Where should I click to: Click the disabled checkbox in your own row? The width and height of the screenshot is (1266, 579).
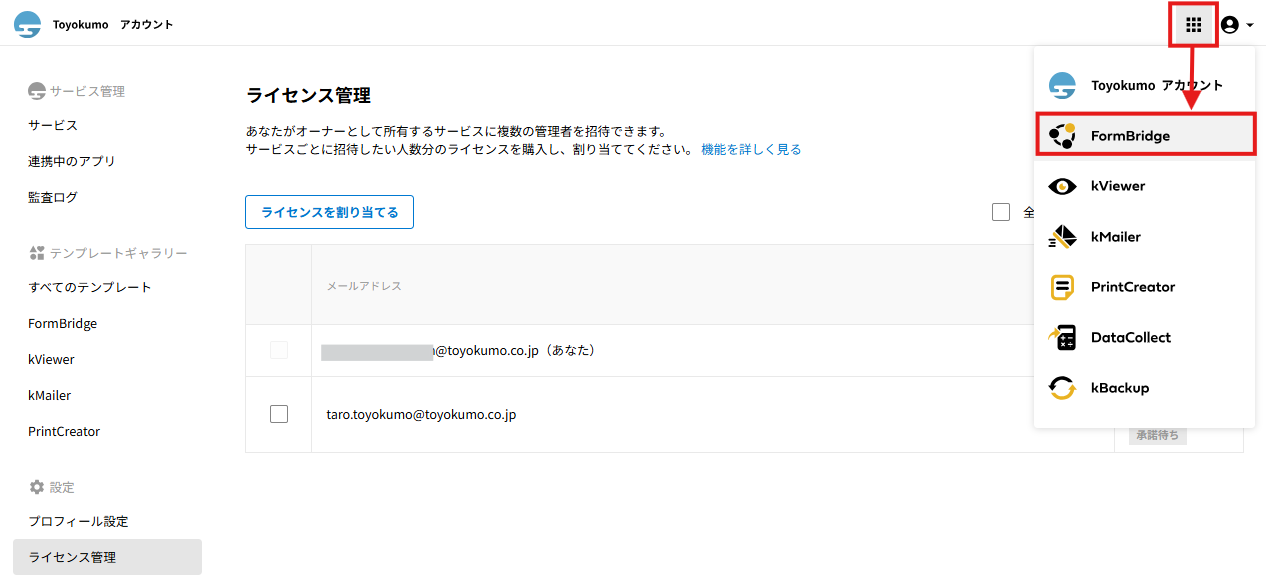(x=279, y=351)
